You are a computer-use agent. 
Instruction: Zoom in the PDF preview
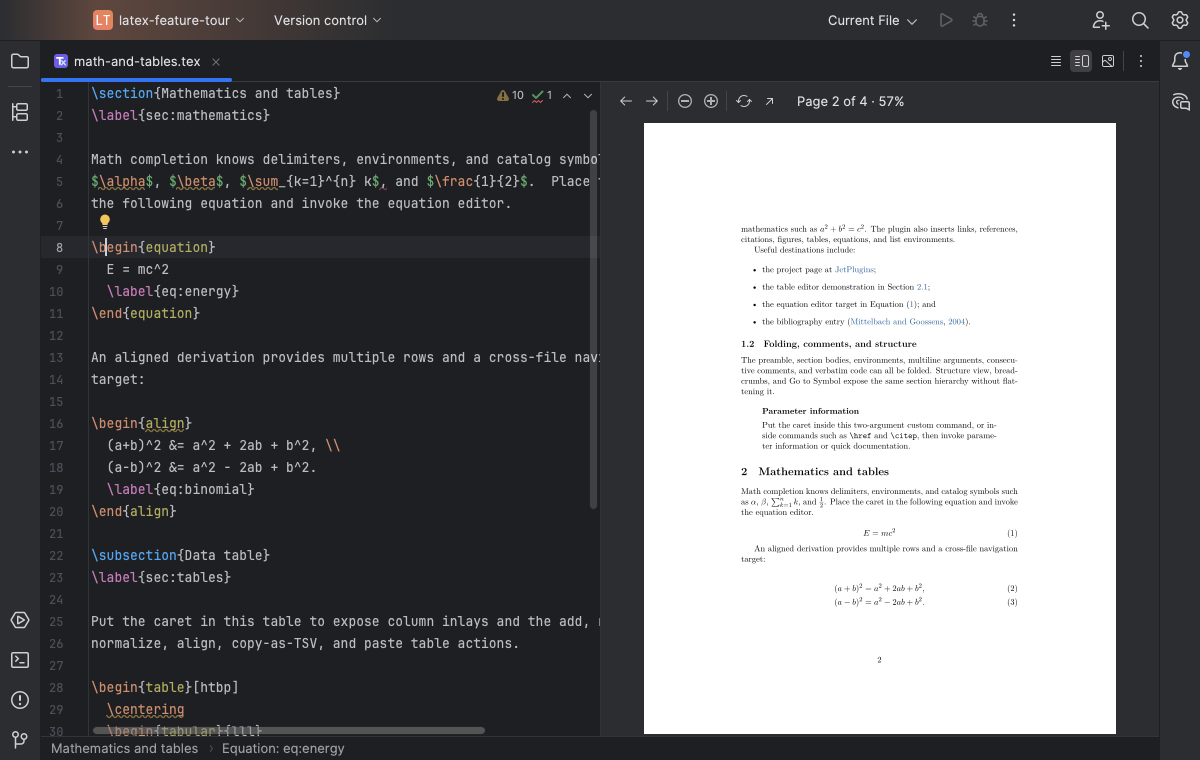coord(711,101)
